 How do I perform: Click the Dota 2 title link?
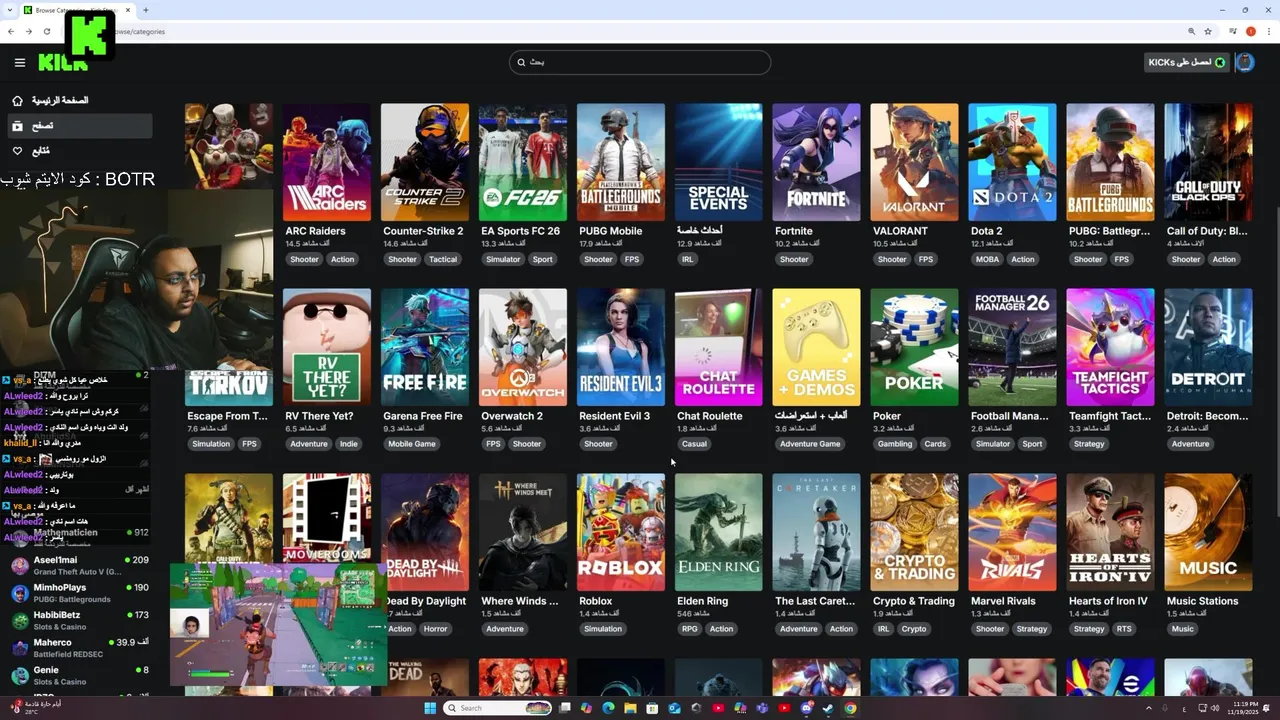click(987, 231)
